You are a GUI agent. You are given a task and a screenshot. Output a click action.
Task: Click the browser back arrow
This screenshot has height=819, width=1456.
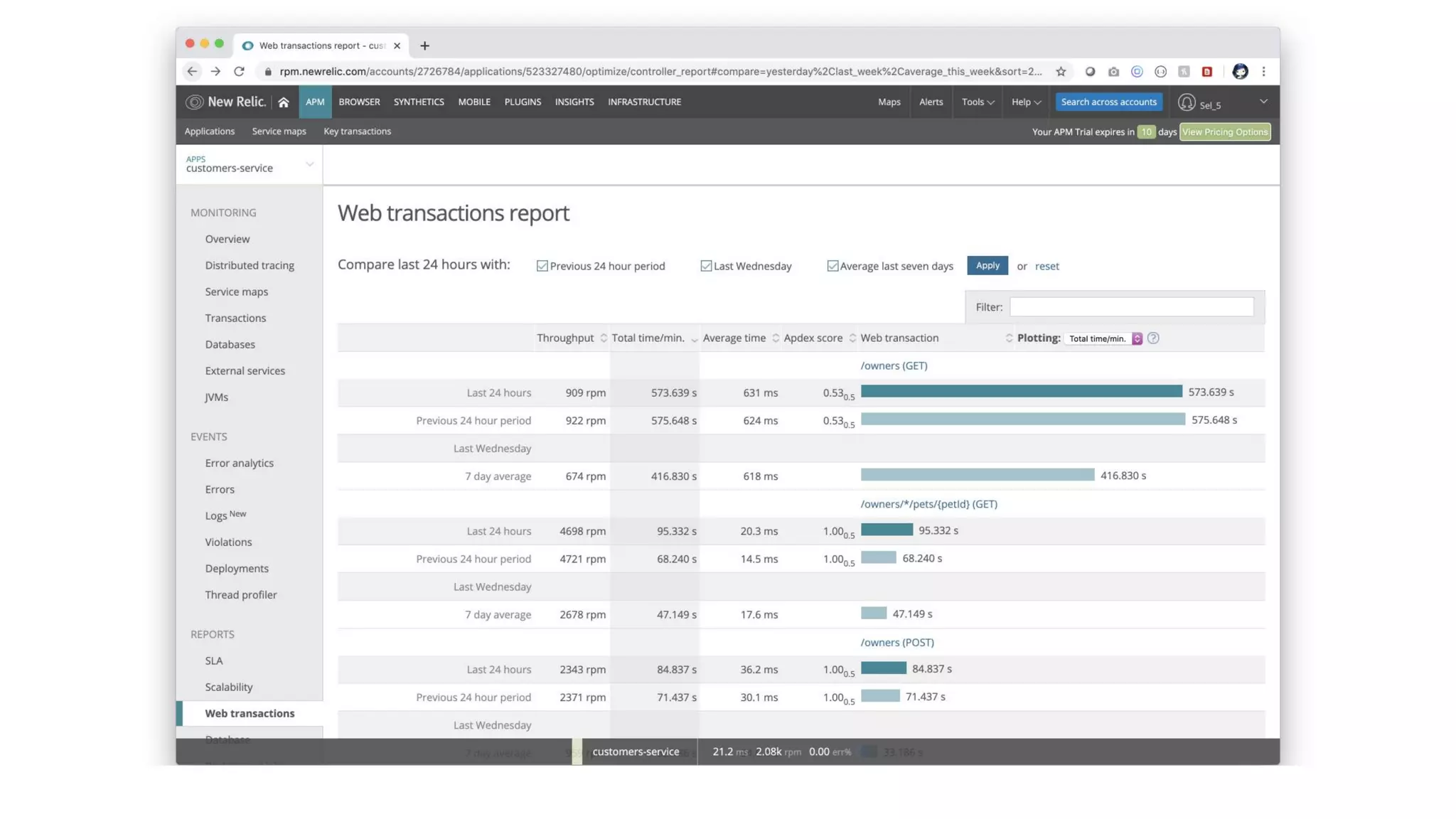pos(192,71)
